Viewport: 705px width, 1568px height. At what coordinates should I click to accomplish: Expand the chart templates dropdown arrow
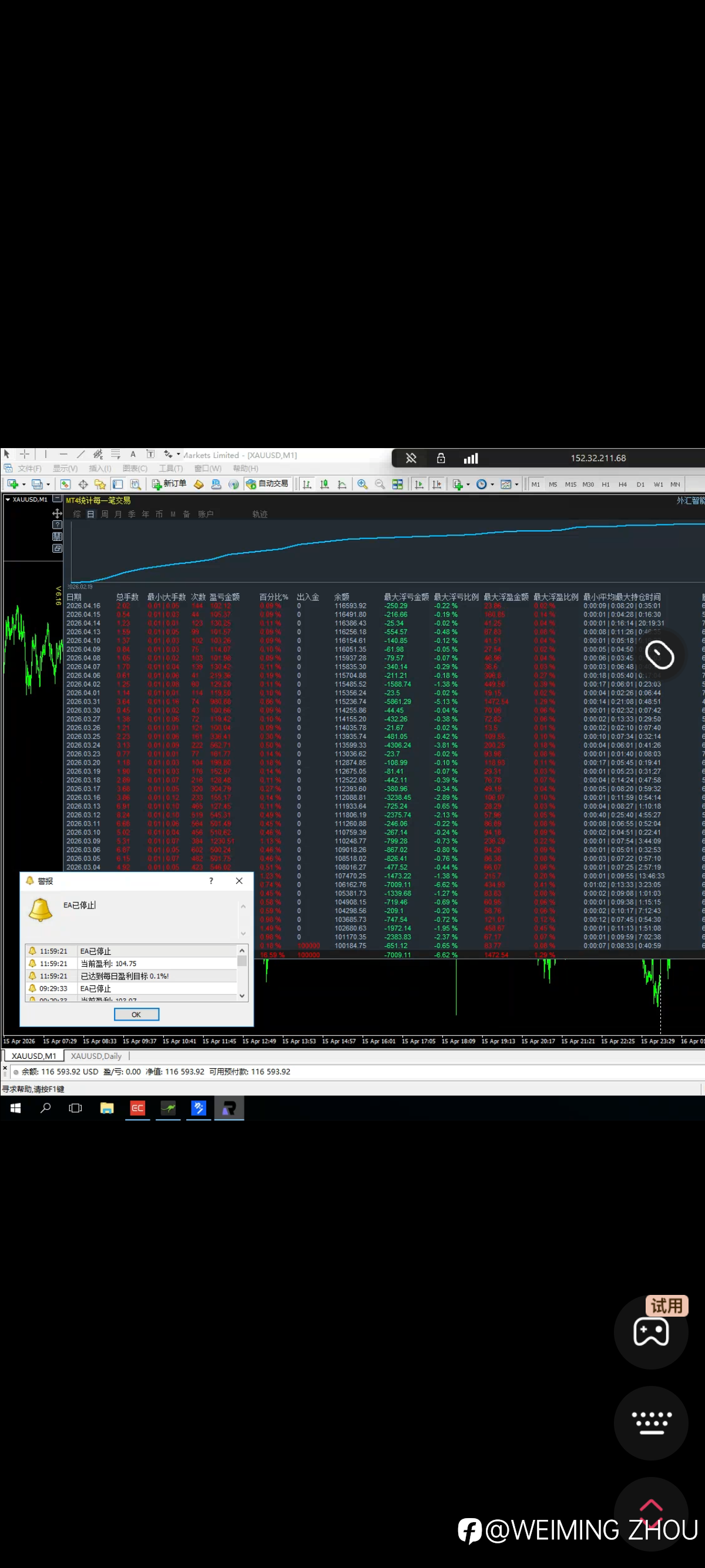click(x=516, y=484)
